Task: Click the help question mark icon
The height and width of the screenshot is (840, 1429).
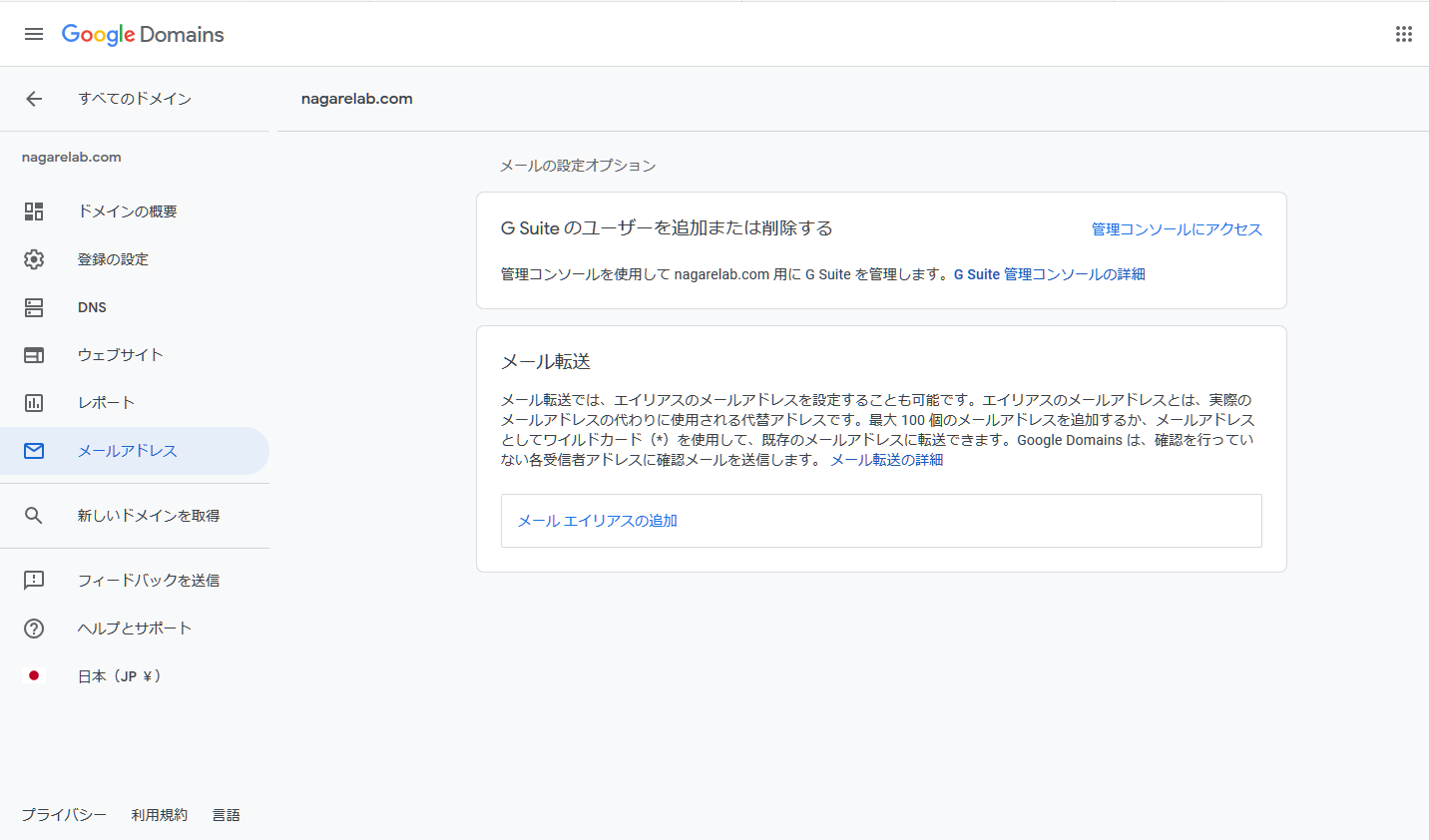Action: [x=34, y=629]
